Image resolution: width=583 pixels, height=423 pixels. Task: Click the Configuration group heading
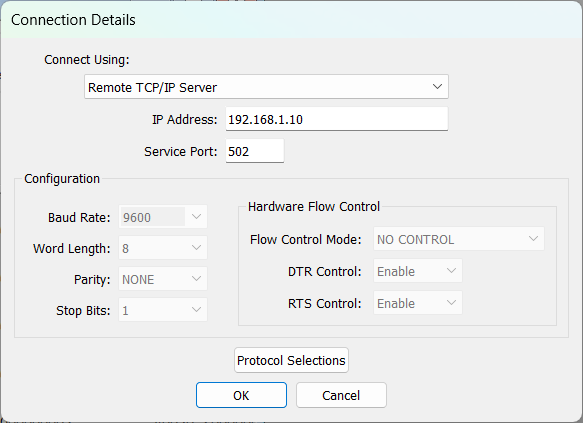pyautogui.click(x=62, y=178)
